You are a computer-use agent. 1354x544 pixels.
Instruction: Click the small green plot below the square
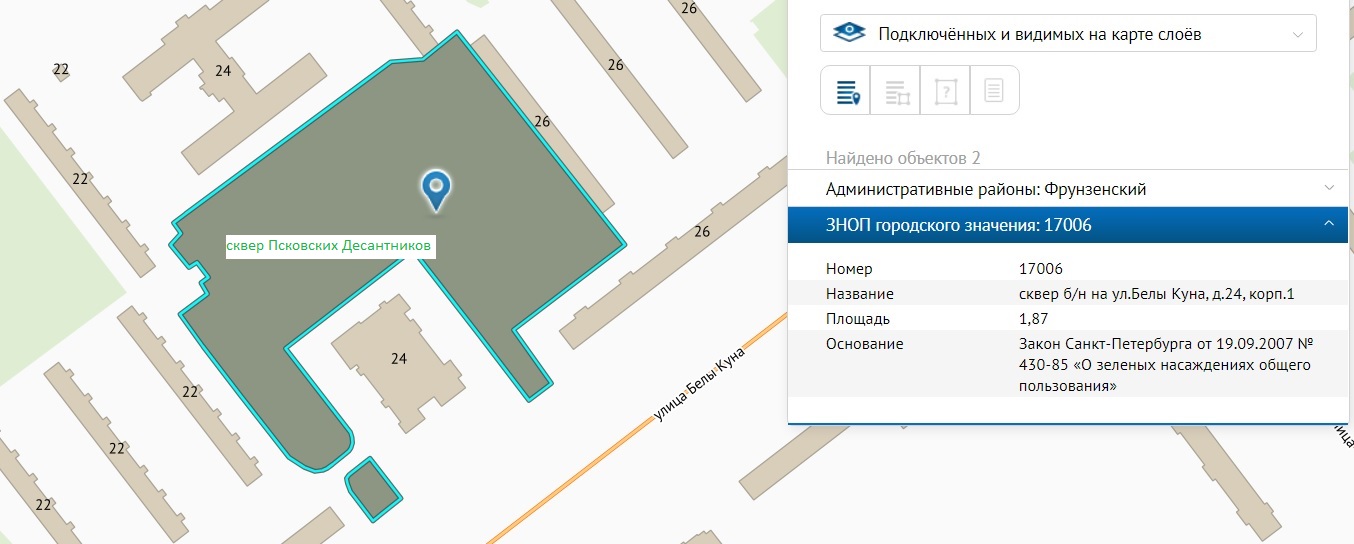point(372,490)
